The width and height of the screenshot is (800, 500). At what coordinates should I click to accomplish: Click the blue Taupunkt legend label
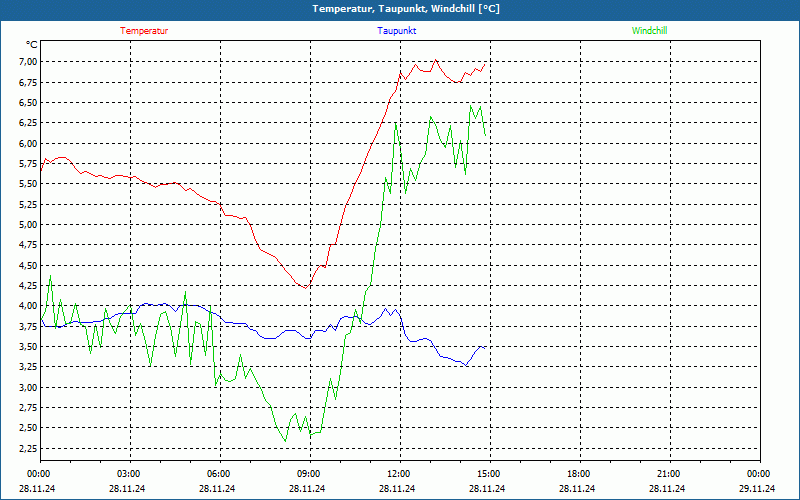click(396, 31)
